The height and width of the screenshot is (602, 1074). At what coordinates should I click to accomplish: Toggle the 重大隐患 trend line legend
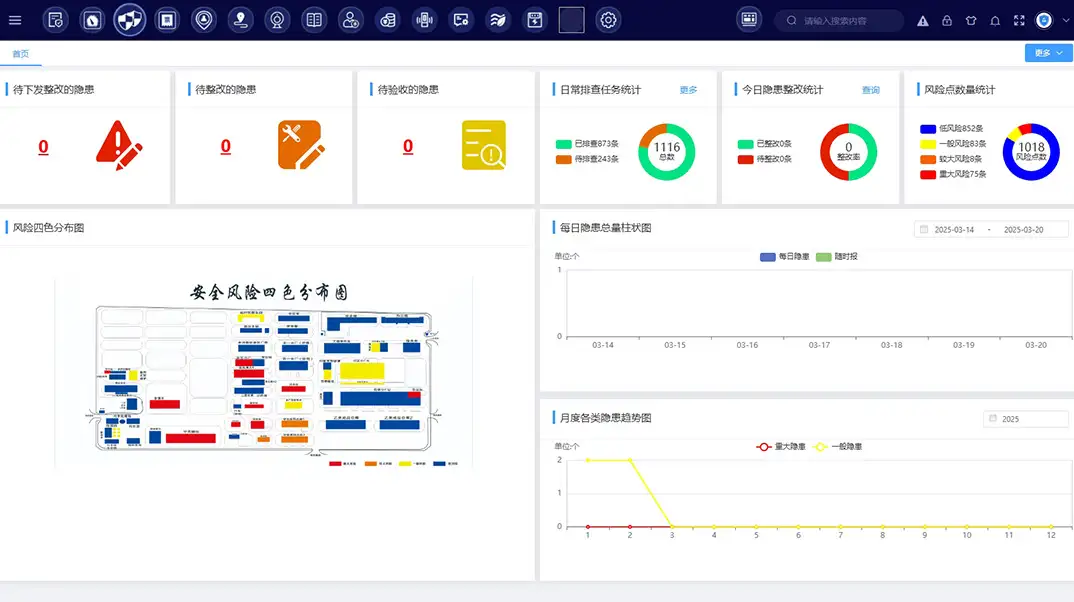[x=780, y=447]
